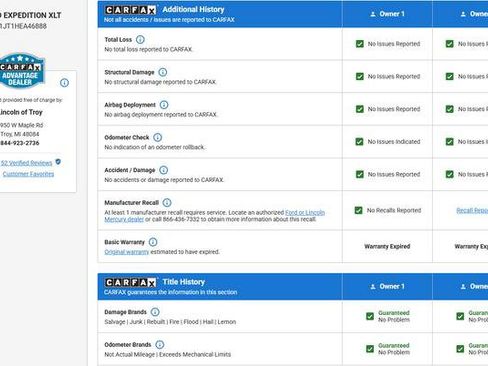Click the Owner 1 person icon in Additional History
This screenshot has height=366, width=488.
click(373, 14)
